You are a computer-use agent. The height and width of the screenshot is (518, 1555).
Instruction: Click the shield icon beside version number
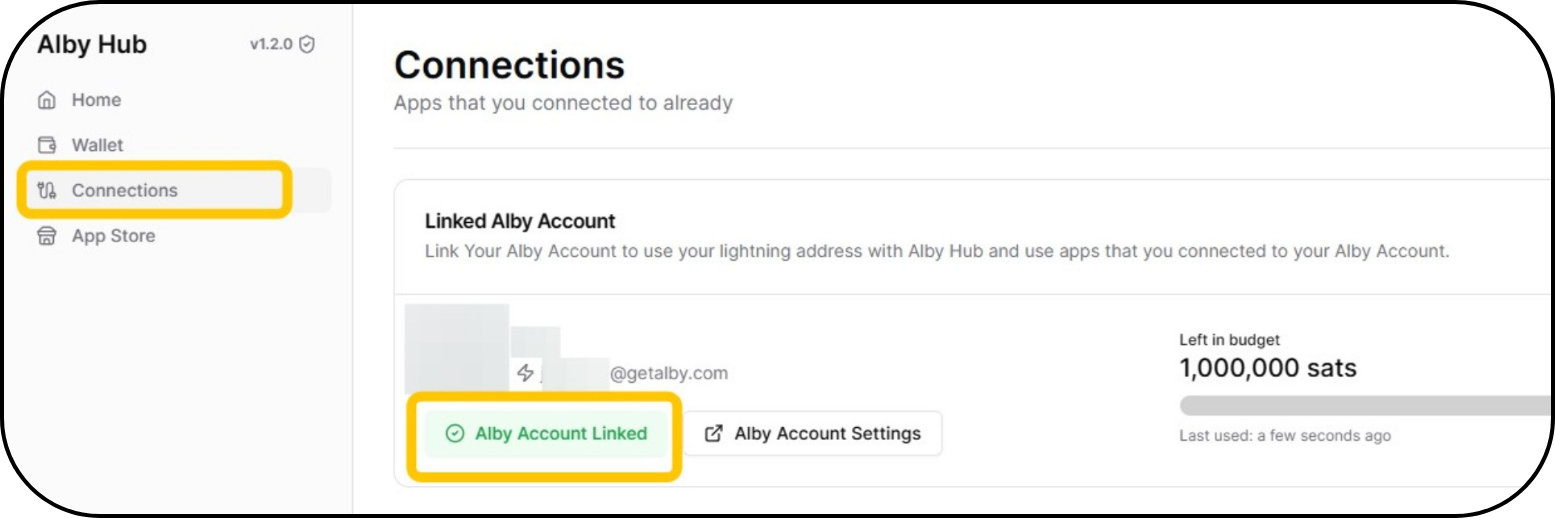(x=307, y=45)
